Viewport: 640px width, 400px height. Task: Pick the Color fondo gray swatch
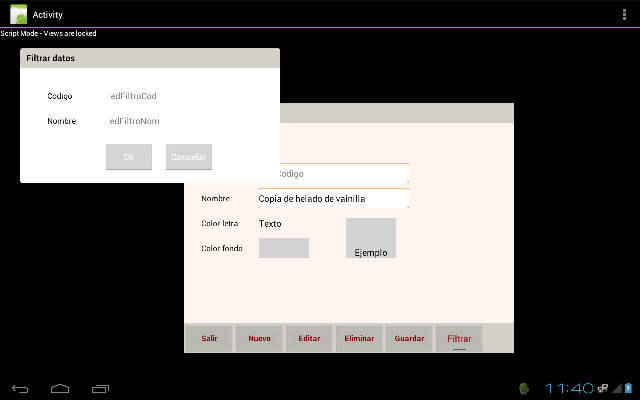(284, 248)
